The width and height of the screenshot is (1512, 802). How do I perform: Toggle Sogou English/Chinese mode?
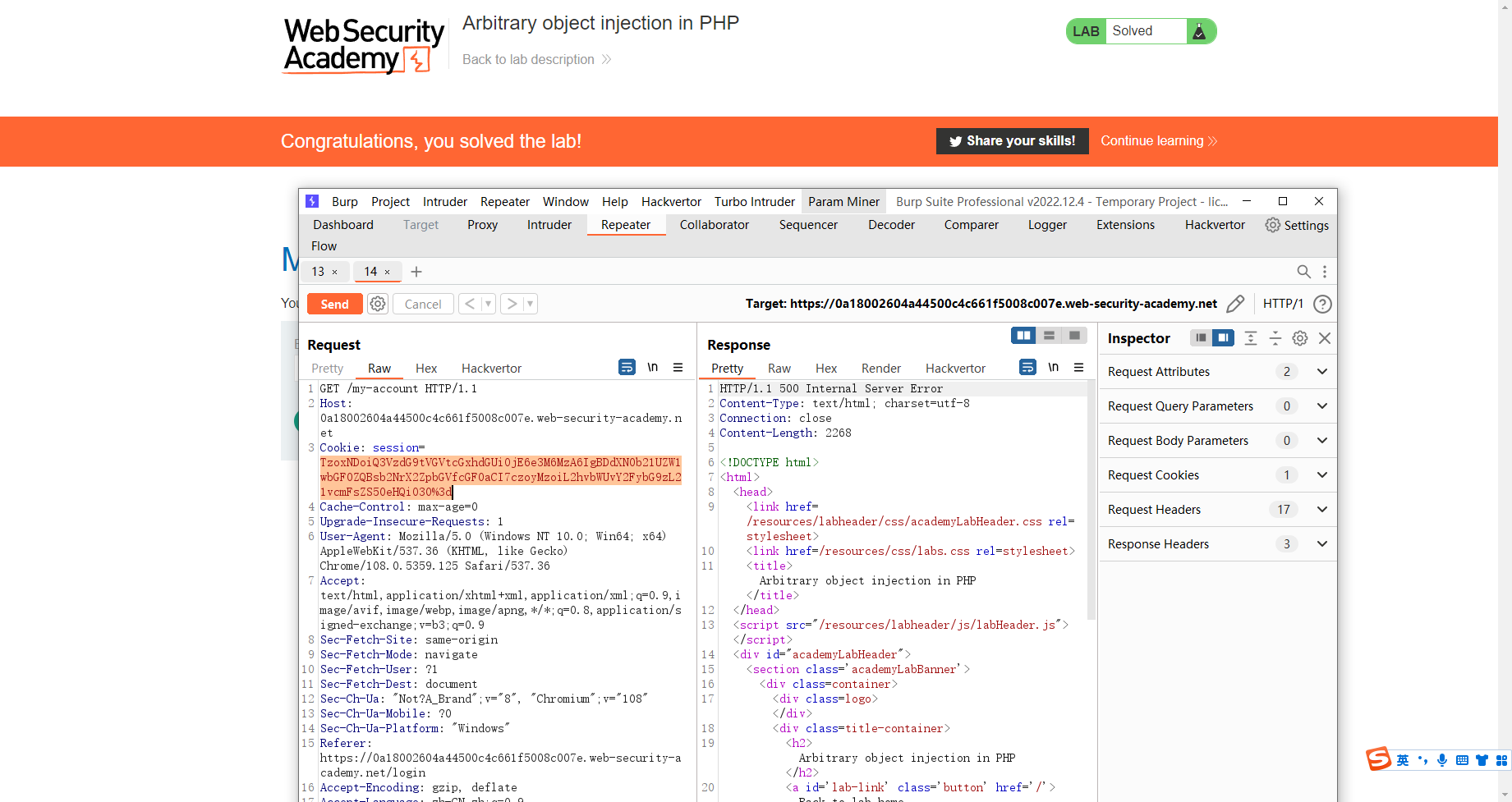point(1403,760)
